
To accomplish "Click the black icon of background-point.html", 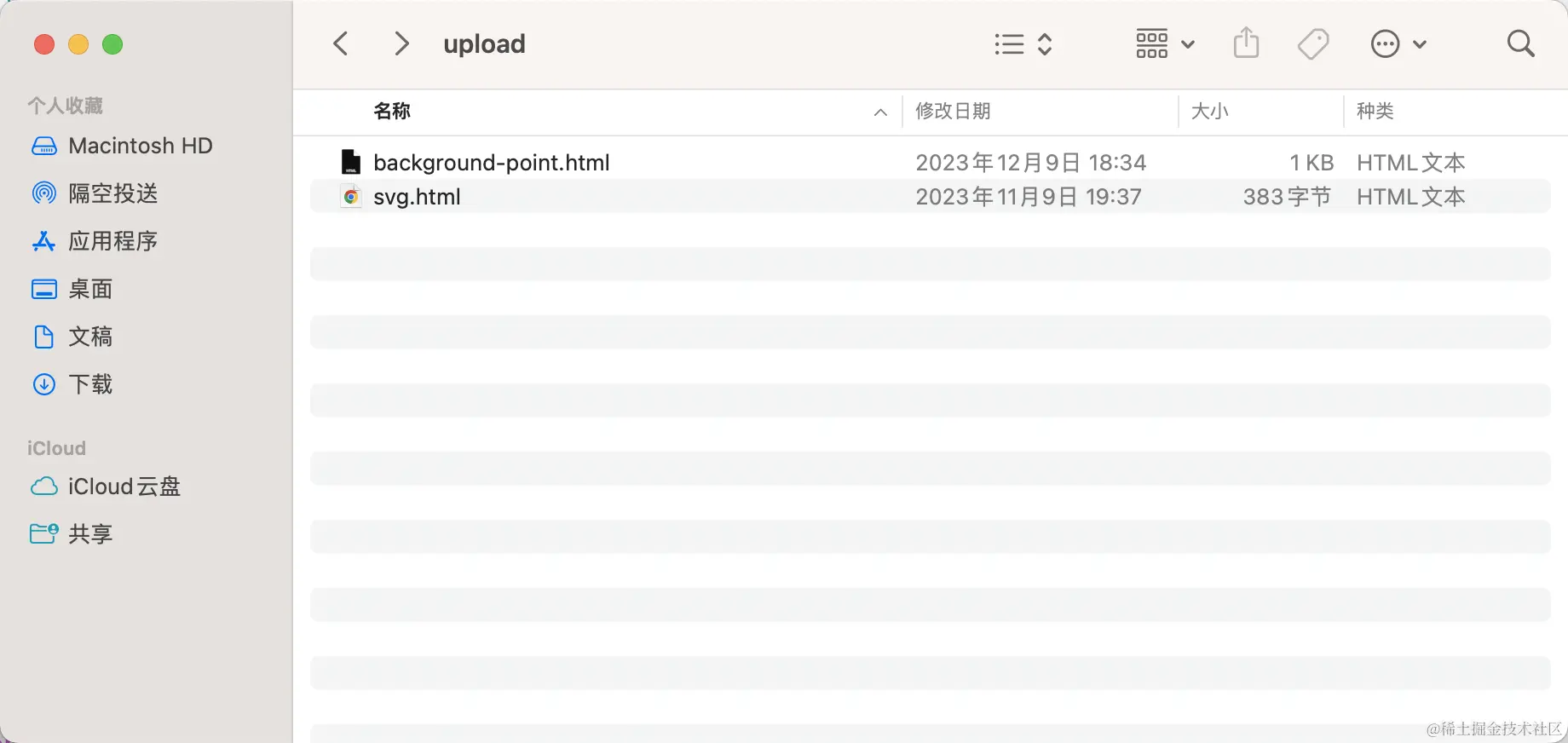I will 350,162.
